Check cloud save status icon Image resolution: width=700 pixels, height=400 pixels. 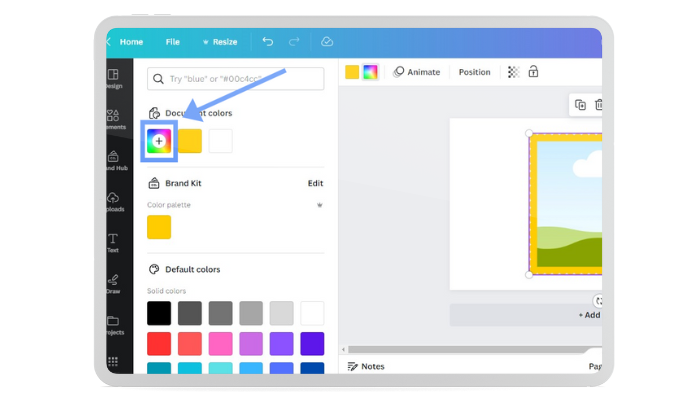[327, 42]
